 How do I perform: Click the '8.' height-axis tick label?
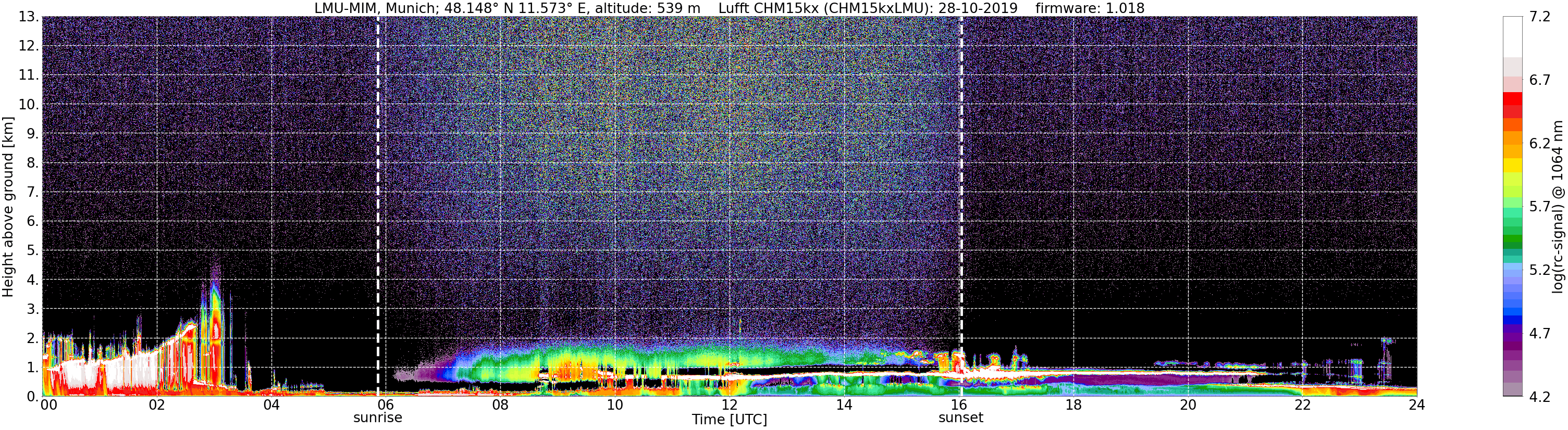click(x=32, y=162)
